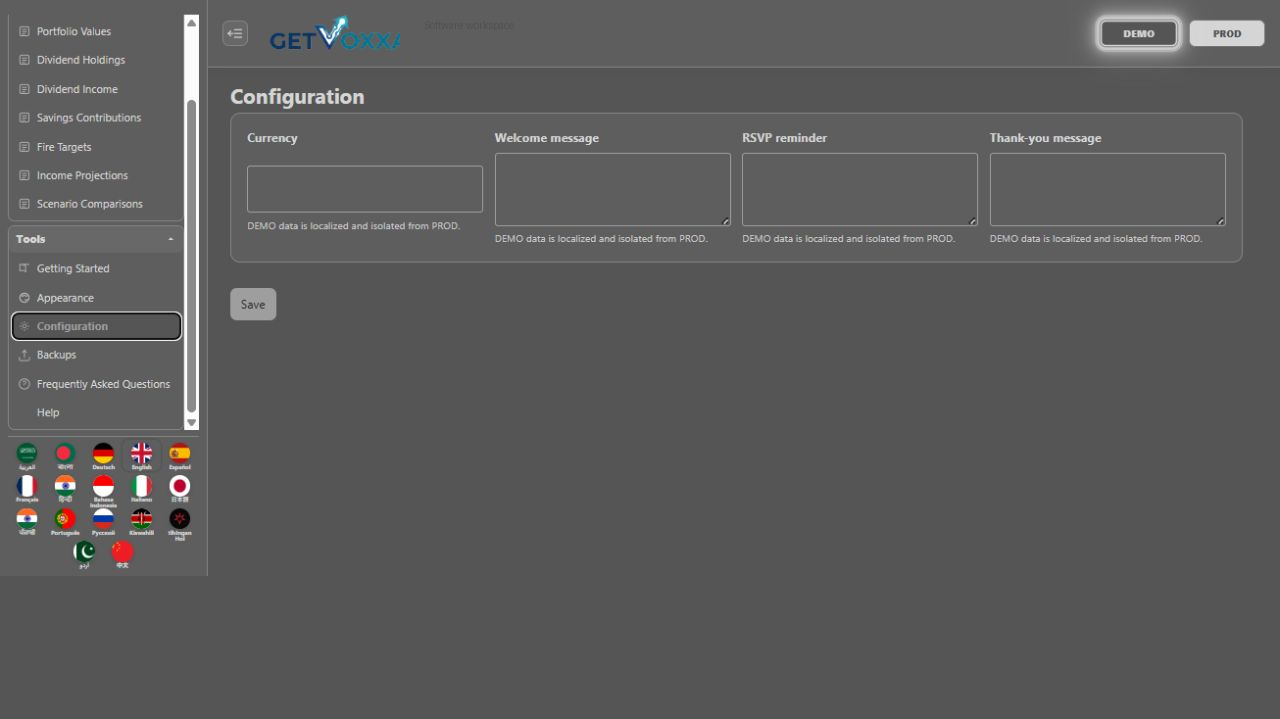This screenshot has width=1280, height=719.
Task: Select the Español flag icon
Action: [180, 456]
